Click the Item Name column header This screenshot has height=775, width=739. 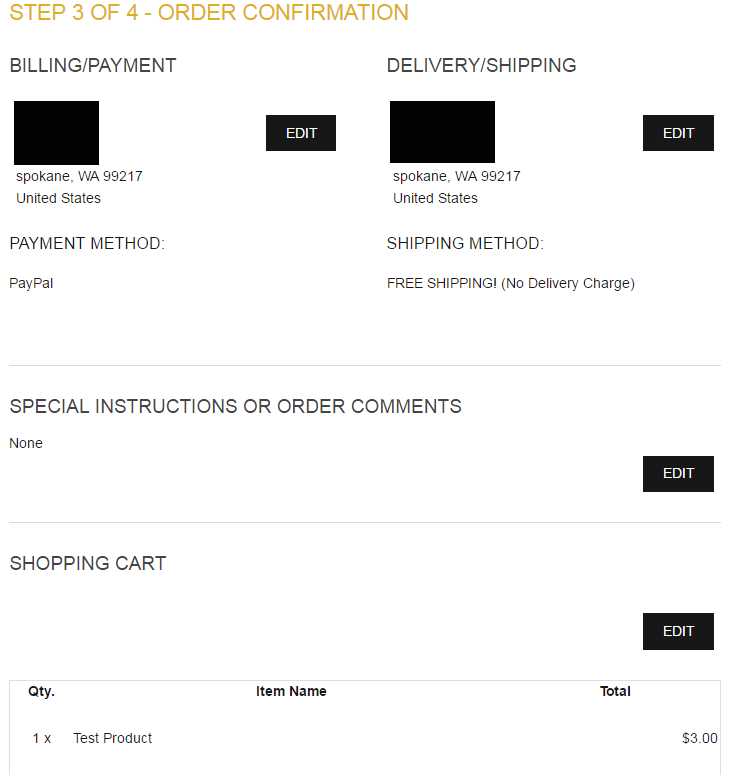coord(291,691)
